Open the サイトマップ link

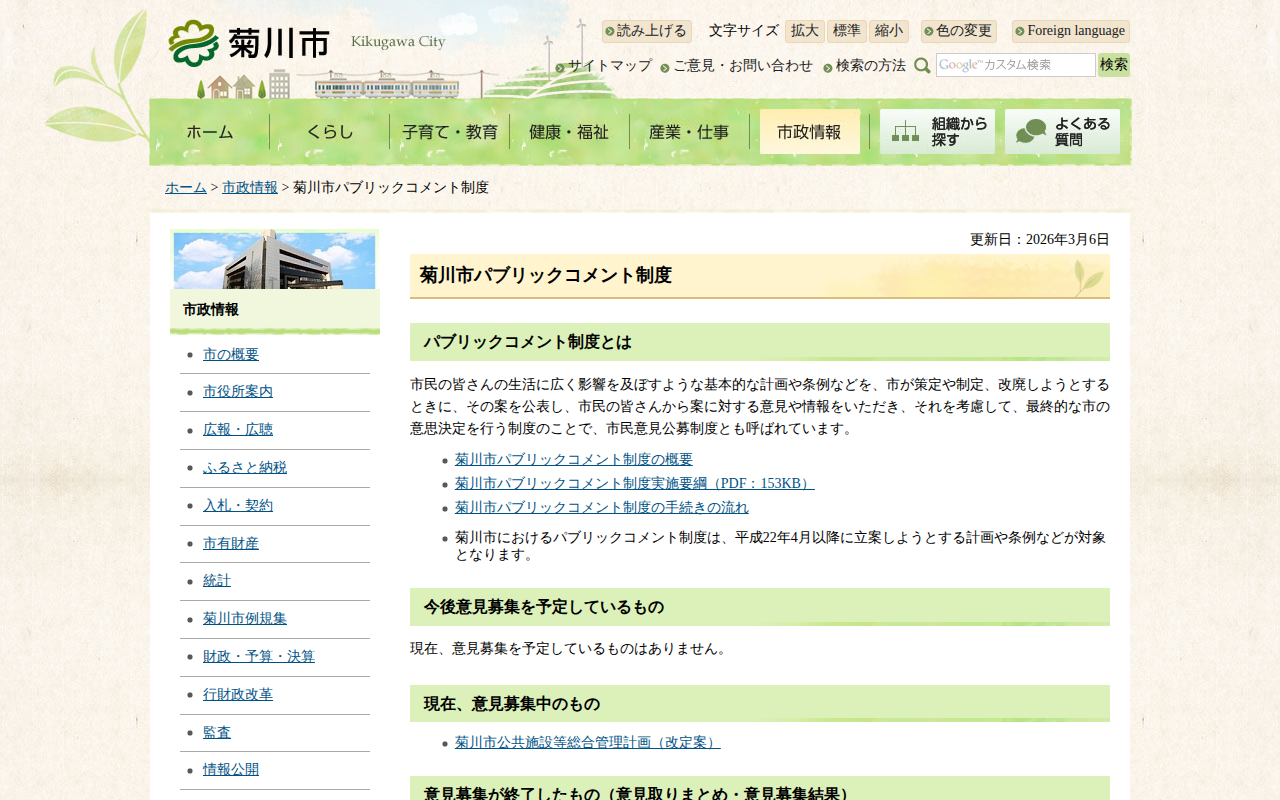[609, 66]
